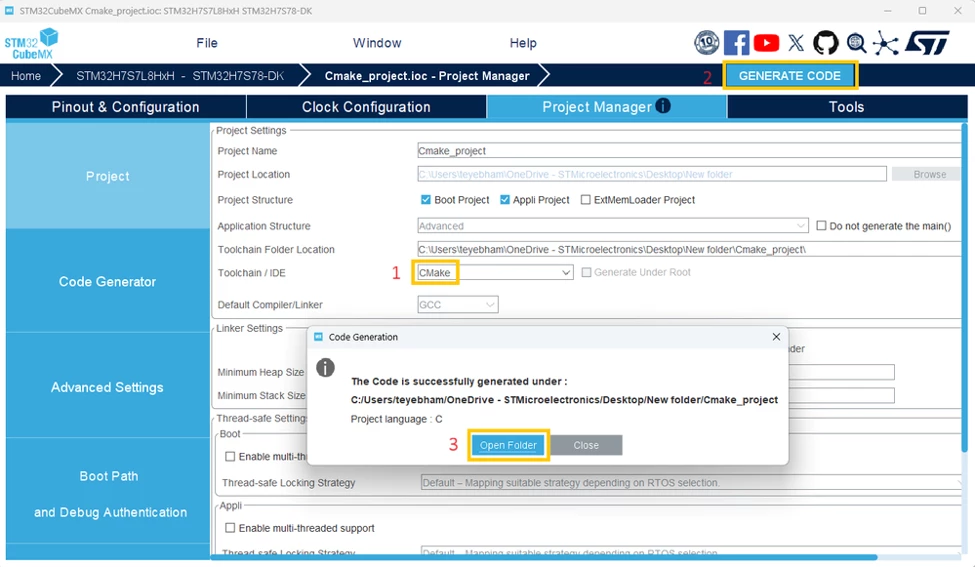Click the Minimum Stack Size field
Screen dimensions: 975x567
coord(841,395)
